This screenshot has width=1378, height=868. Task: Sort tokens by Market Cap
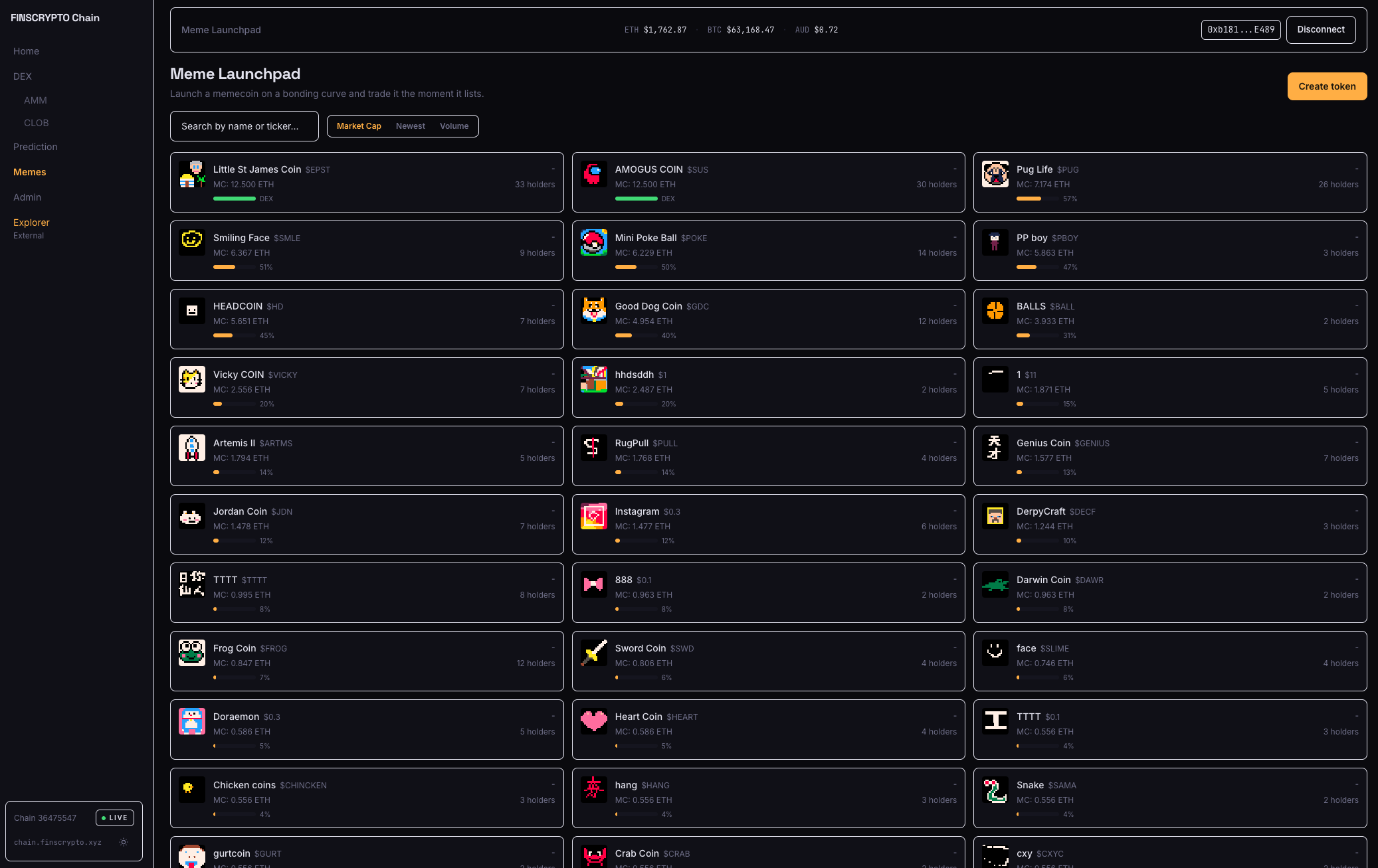[359, 126]
